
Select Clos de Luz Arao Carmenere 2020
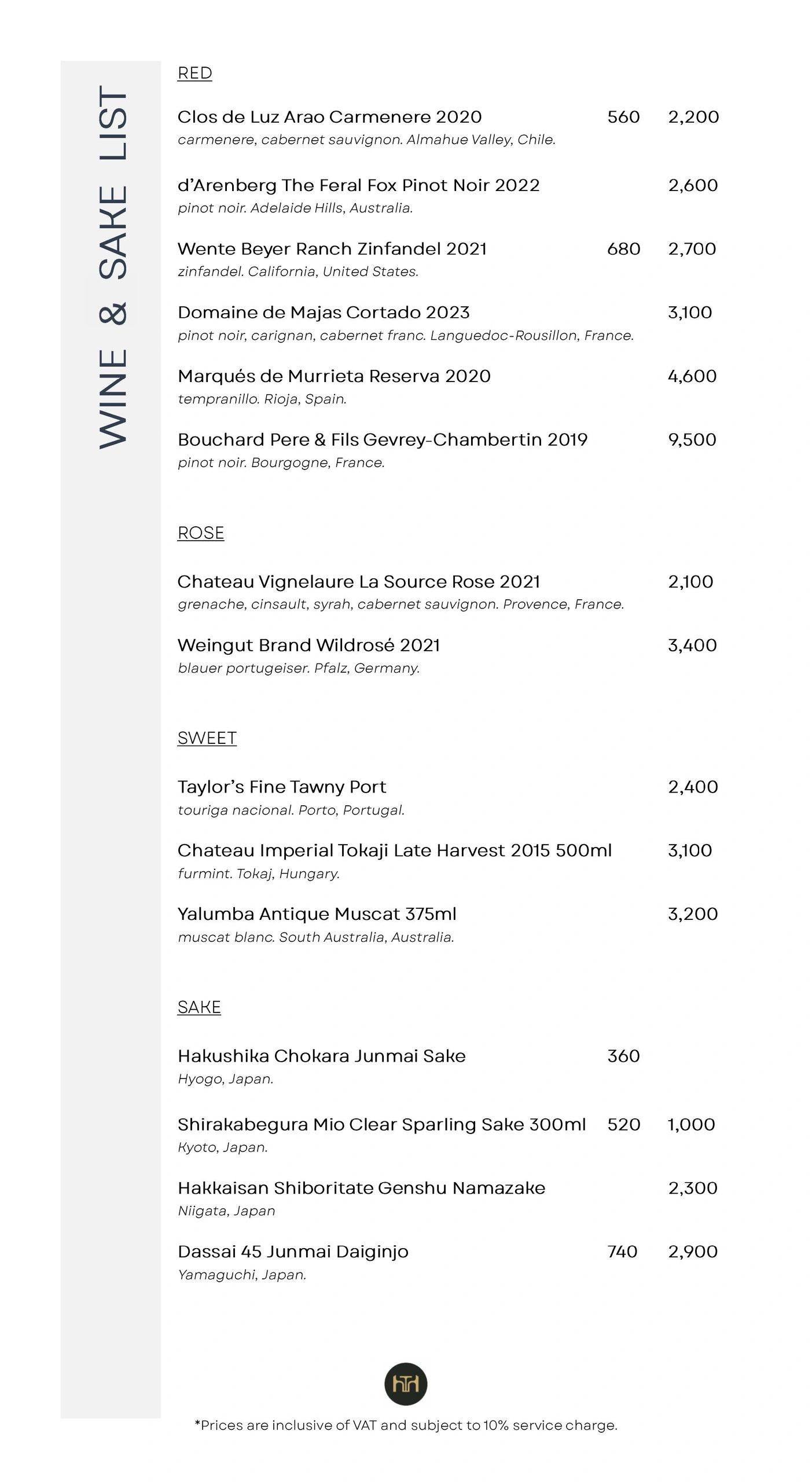pyautogui.click(x=329, y=117)
